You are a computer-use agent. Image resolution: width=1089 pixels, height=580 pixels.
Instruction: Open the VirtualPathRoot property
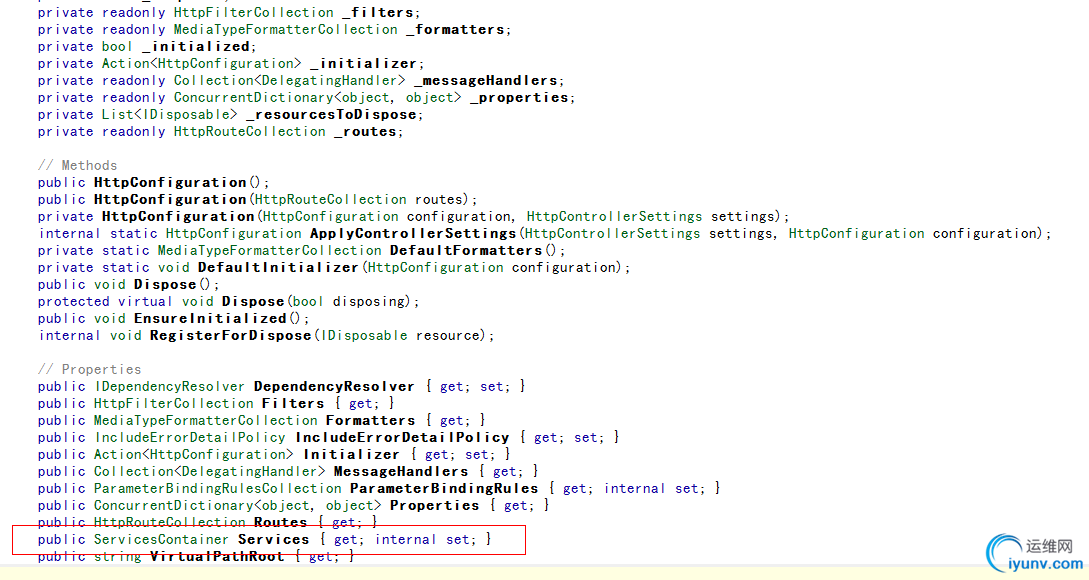[x=217, y=556]
